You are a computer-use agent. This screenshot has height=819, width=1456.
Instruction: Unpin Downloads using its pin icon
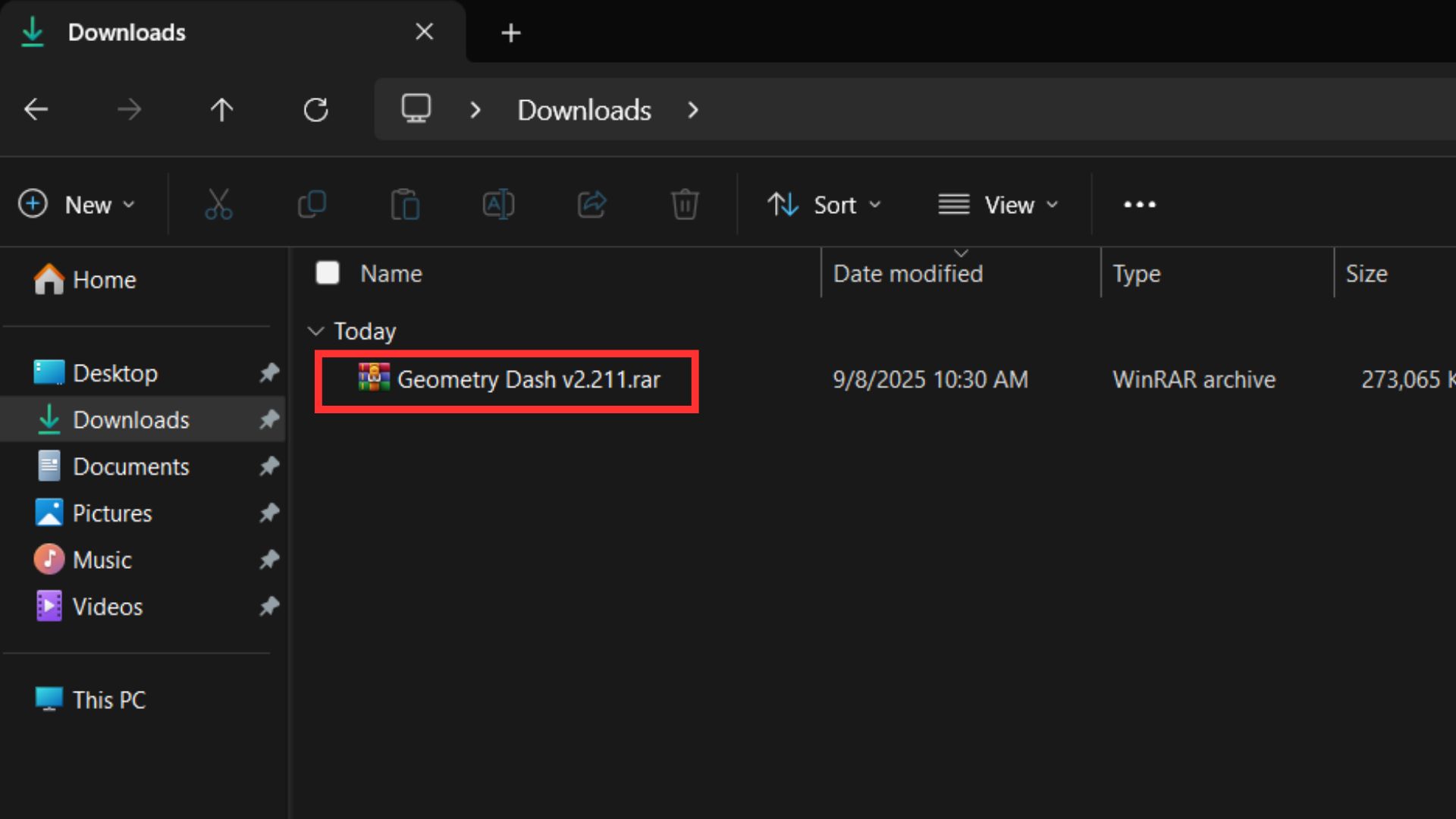coord(269,419)
